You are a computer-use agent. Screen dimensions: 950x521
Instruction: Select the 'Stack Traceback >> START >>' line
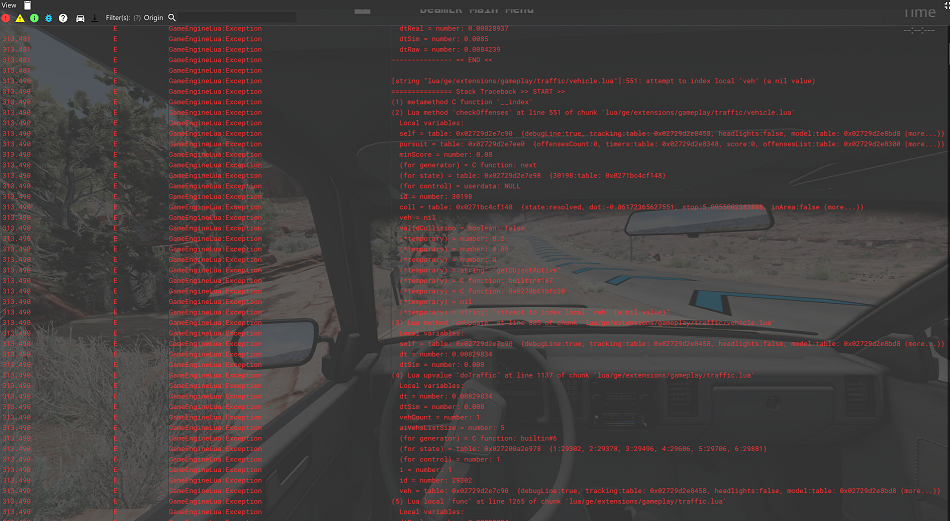click(478, 91)
